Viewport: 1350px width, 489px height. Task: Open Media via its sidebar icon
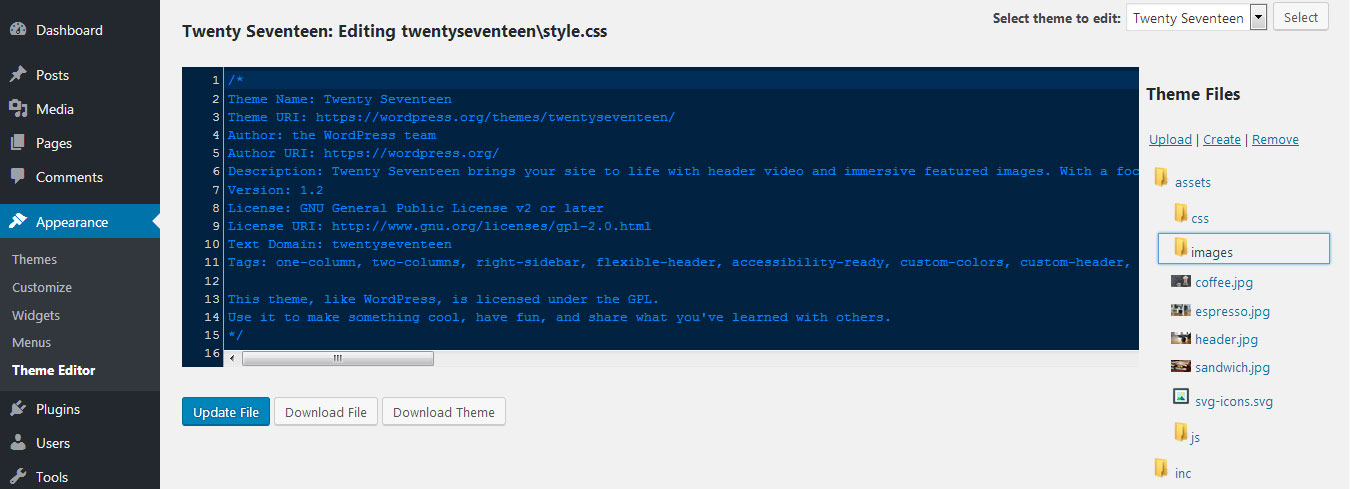[18, 109]
